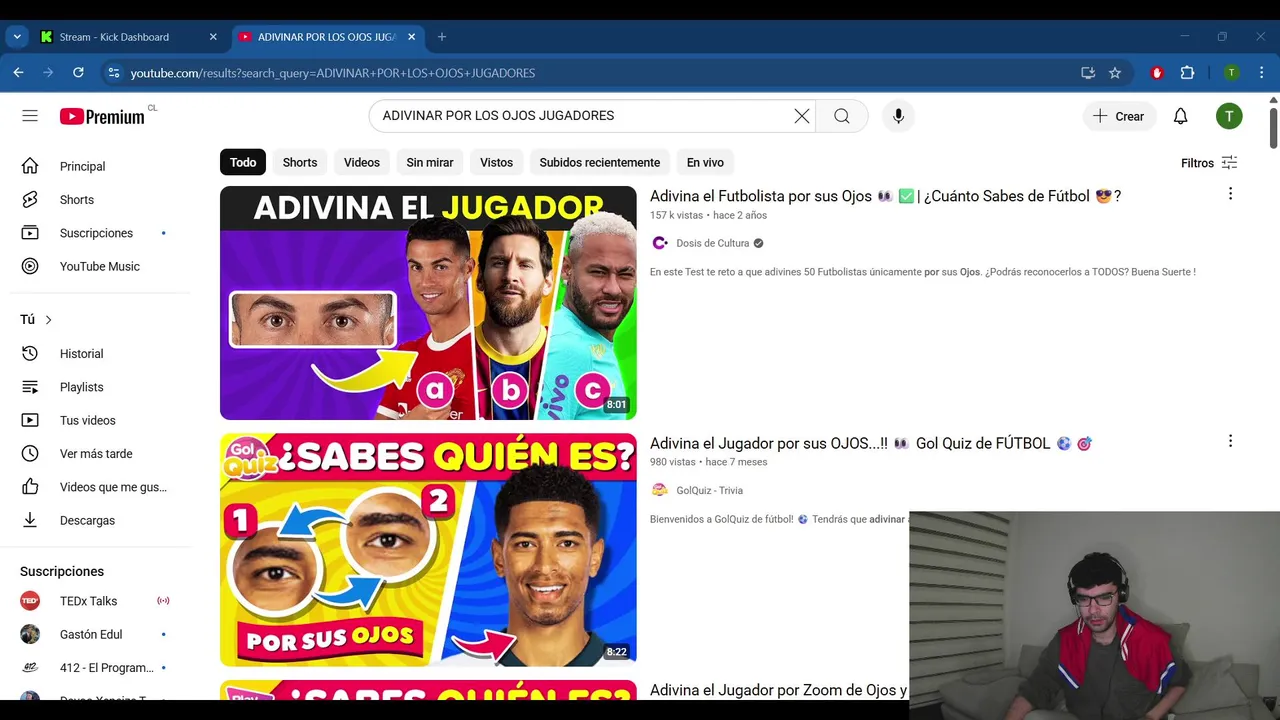
Task: Reload the page in browser
Action: click(78, 73)
